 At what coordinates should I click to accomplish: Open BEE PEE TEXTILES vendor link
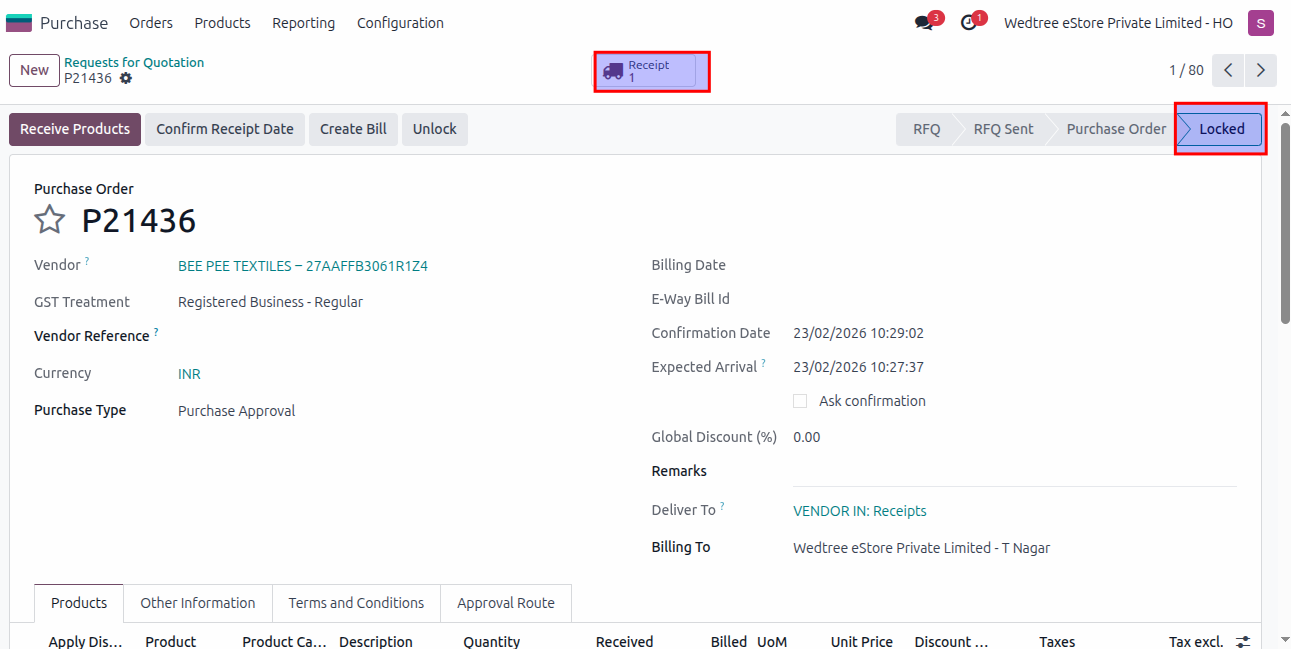tap(302, 266)
